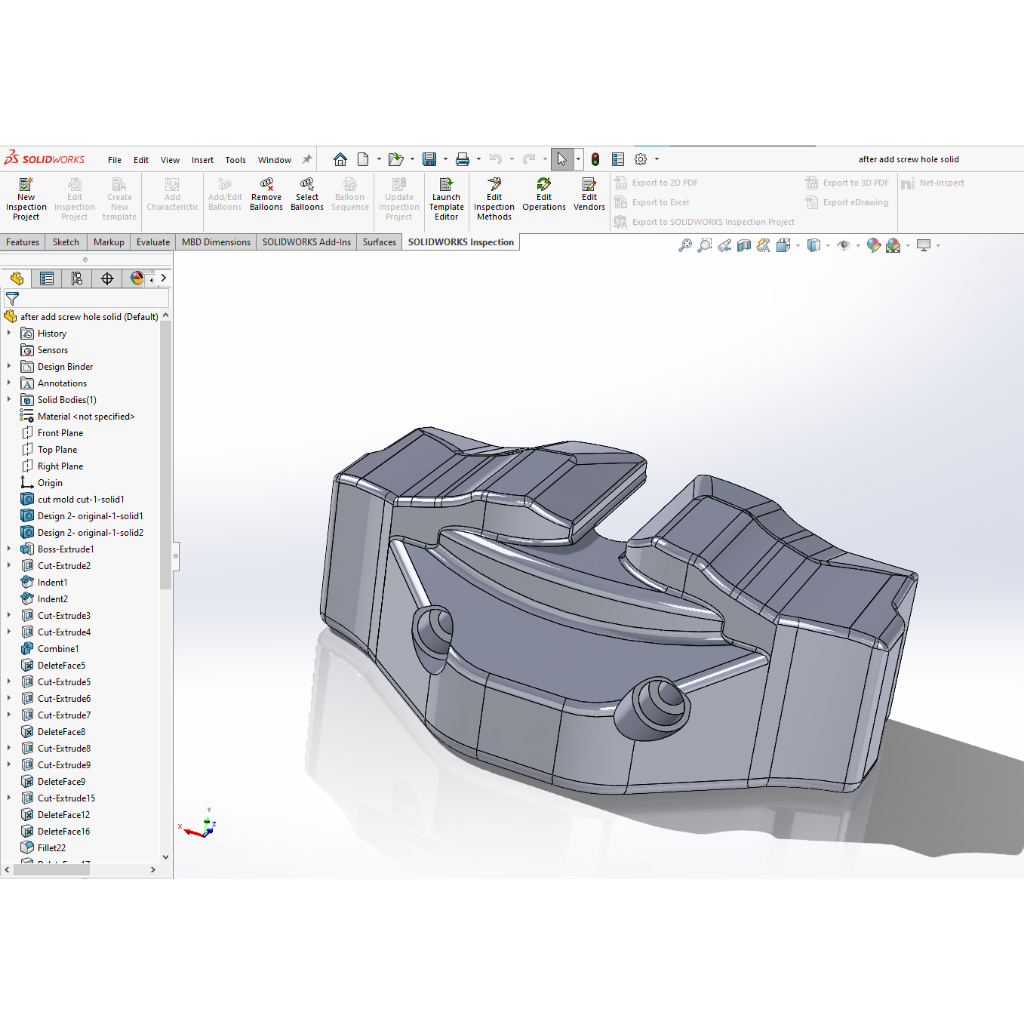
Task: Click Apply Scene icon
Action: tap(893, 246)
